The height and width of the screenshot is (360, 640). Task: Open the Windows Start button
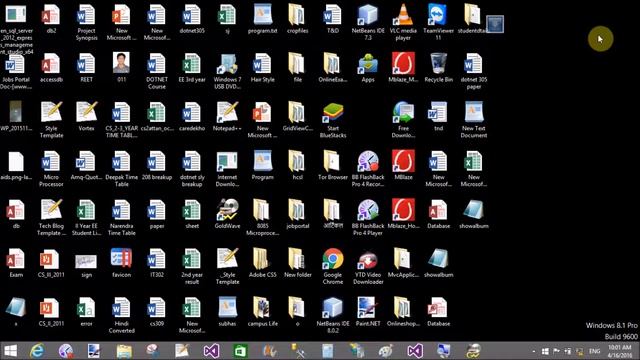click(x=11, y=351)
